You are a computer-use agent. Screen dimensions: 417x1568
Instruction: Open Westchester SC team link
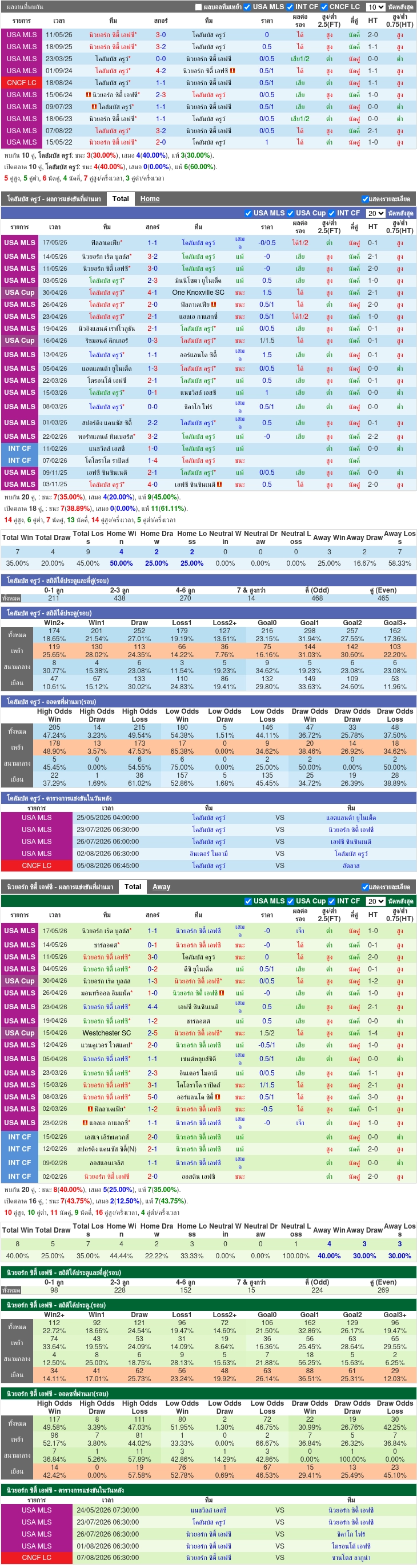coord(106,1033)
